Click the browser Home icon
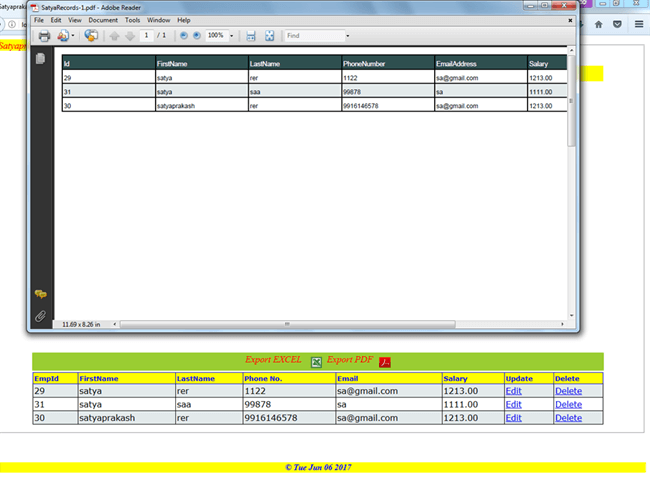The height and width of the screenshot is (483, 650). click(x=599, y=24)
